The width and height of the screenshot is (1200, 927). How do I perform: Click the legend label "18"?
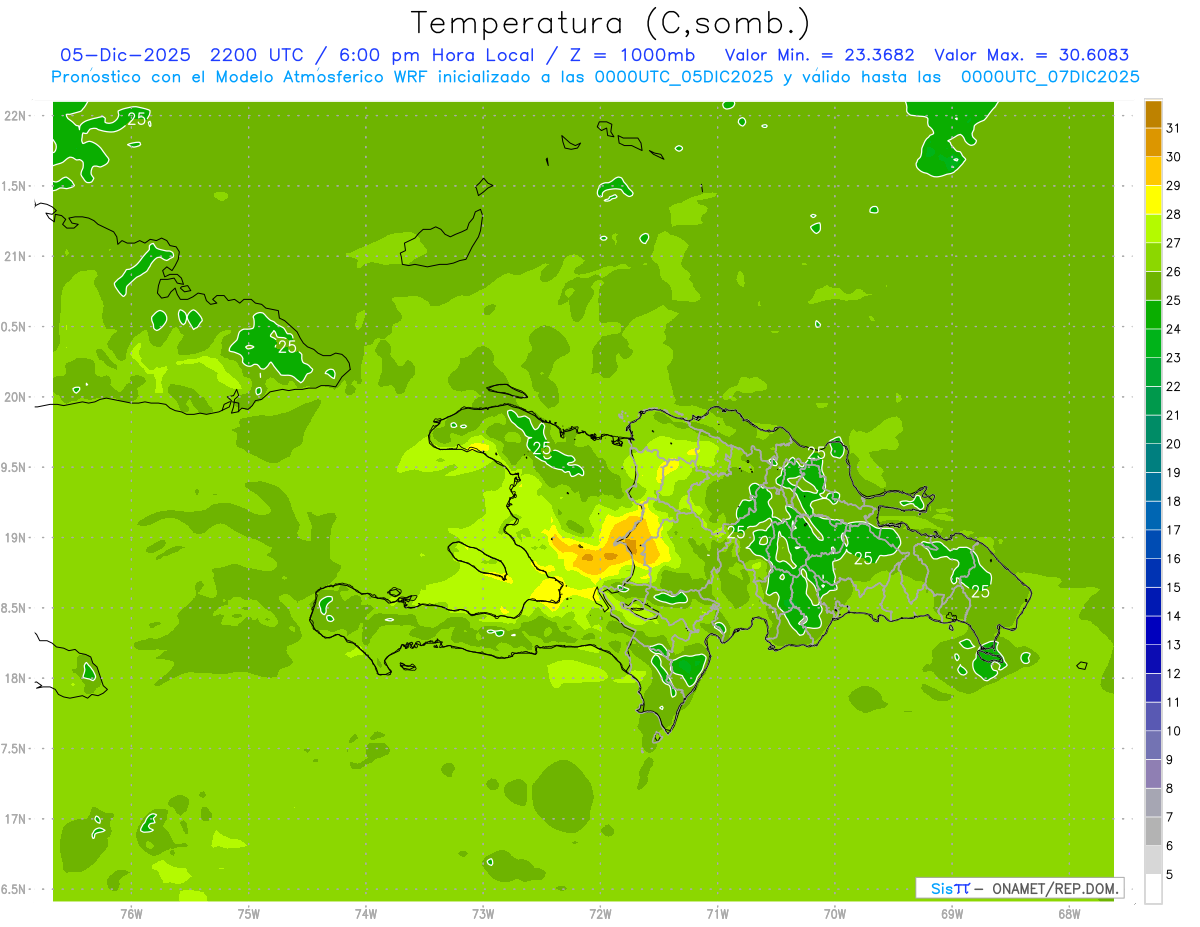(1174, 501)
